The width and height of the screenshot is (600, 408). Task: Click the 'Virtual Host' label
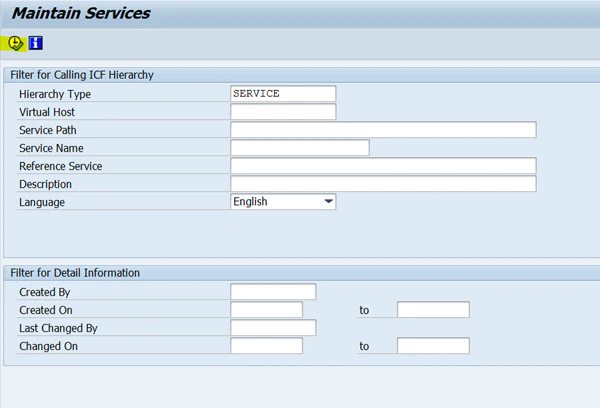click(x=47, y=112)
